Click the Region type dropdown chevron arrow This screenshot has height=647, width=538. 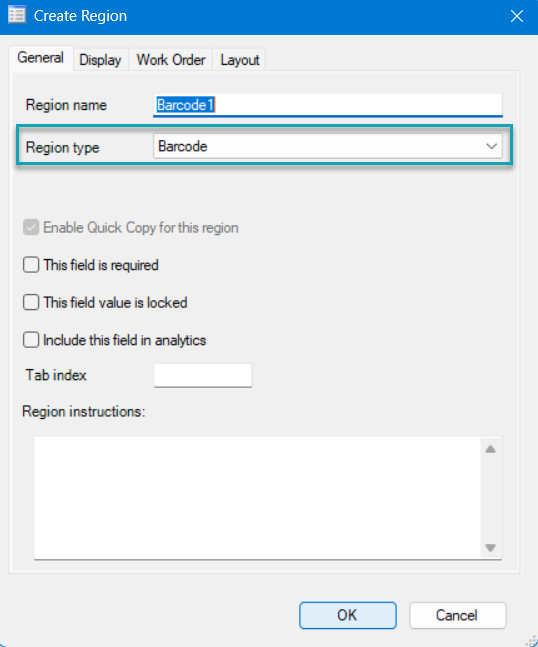tap(491, 146)
